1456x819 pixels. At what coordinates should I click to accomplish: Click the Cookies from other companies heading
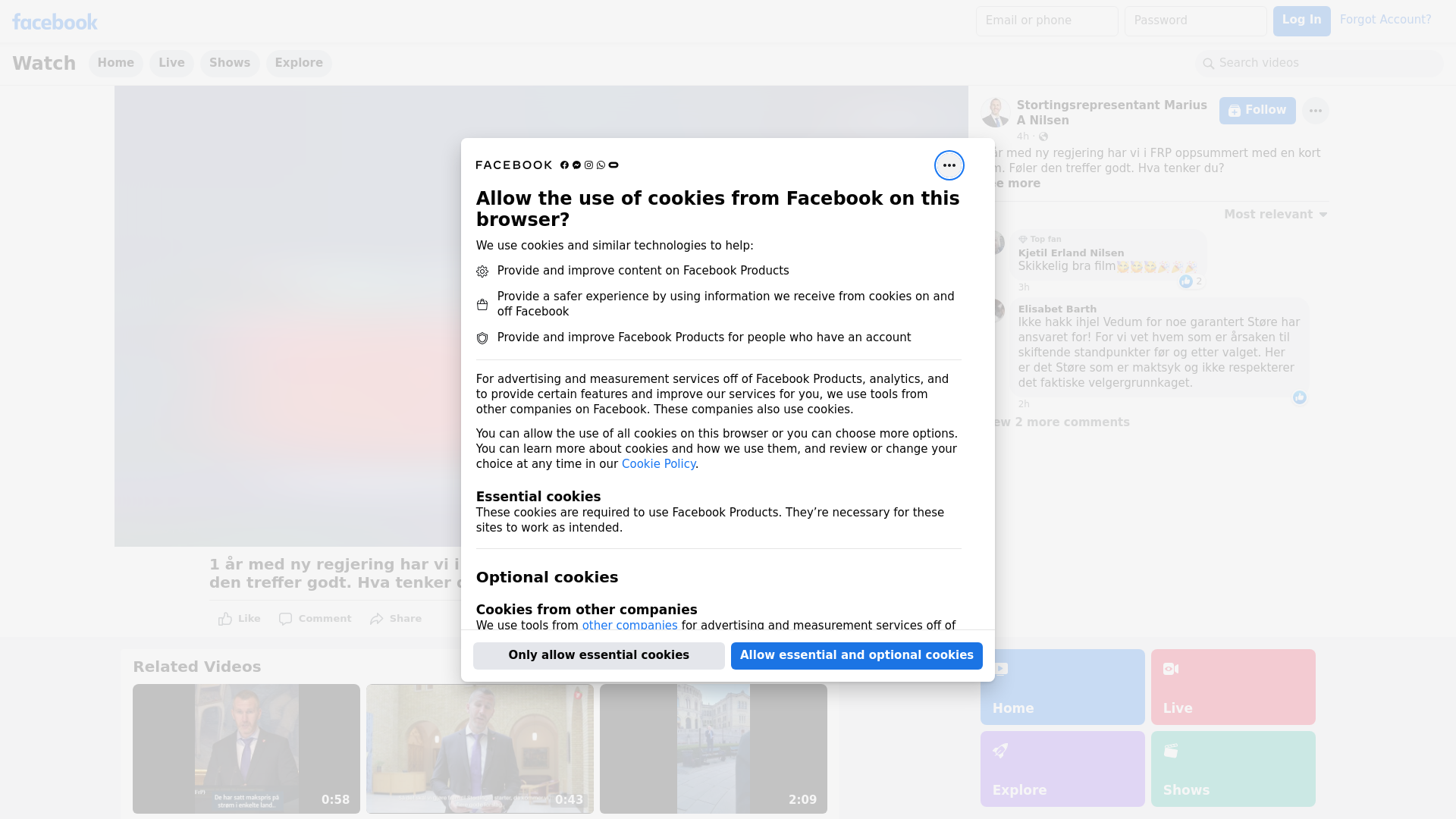[x=586, y=610]
